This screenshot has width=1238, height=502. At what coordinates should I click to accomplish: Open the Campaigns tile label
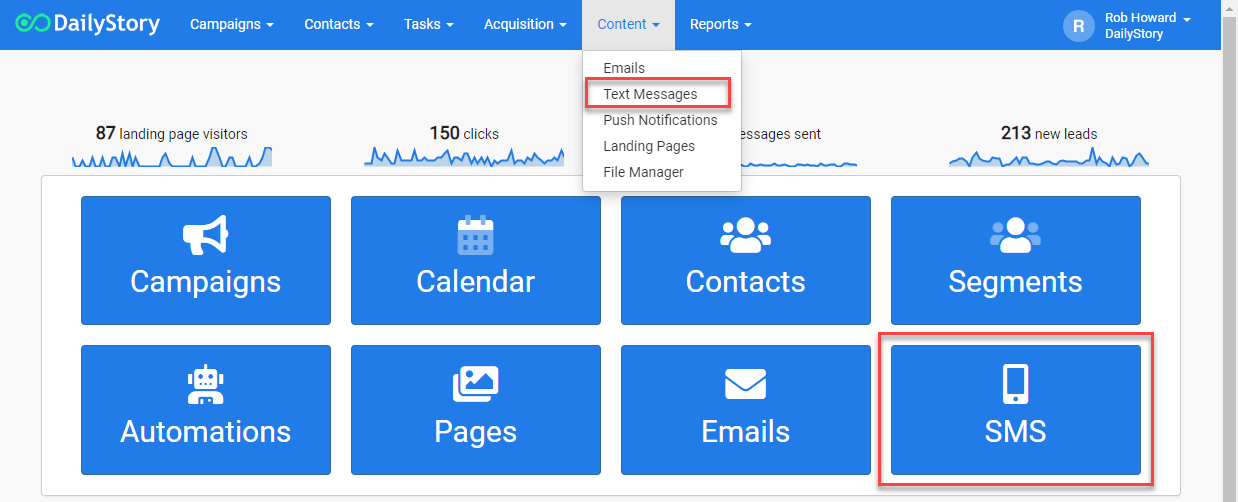(x=205, y=281)
